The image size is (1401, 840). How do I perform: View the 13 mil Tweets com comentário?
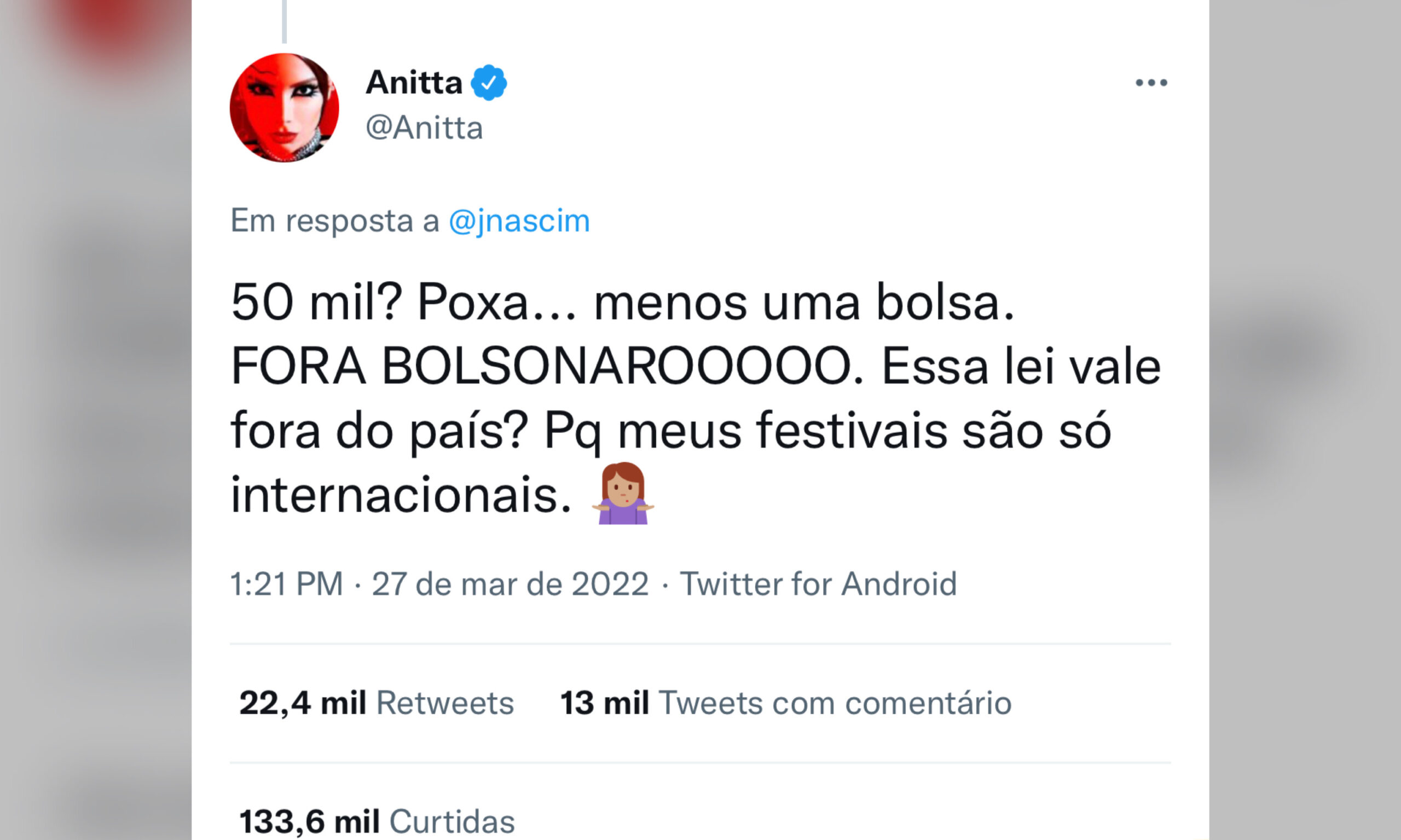[785, 703]
